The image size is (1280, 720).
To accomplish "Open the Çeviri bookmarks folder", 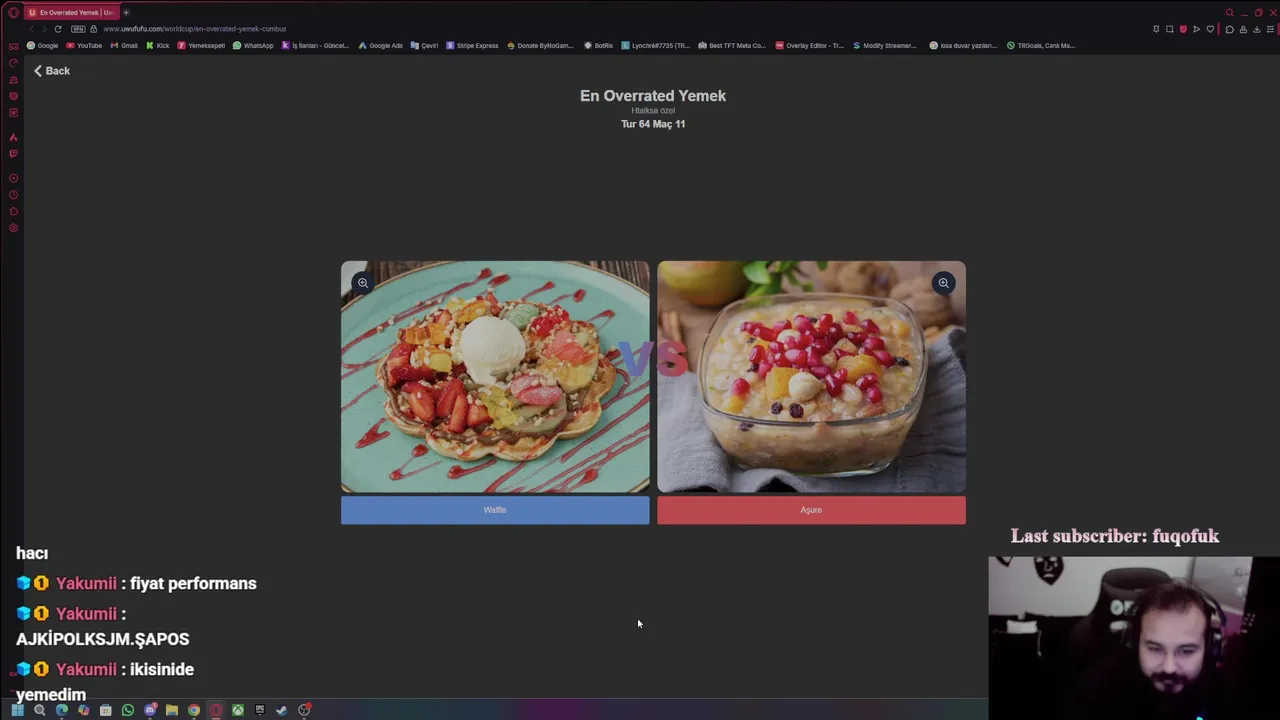I will pos(425,45).
